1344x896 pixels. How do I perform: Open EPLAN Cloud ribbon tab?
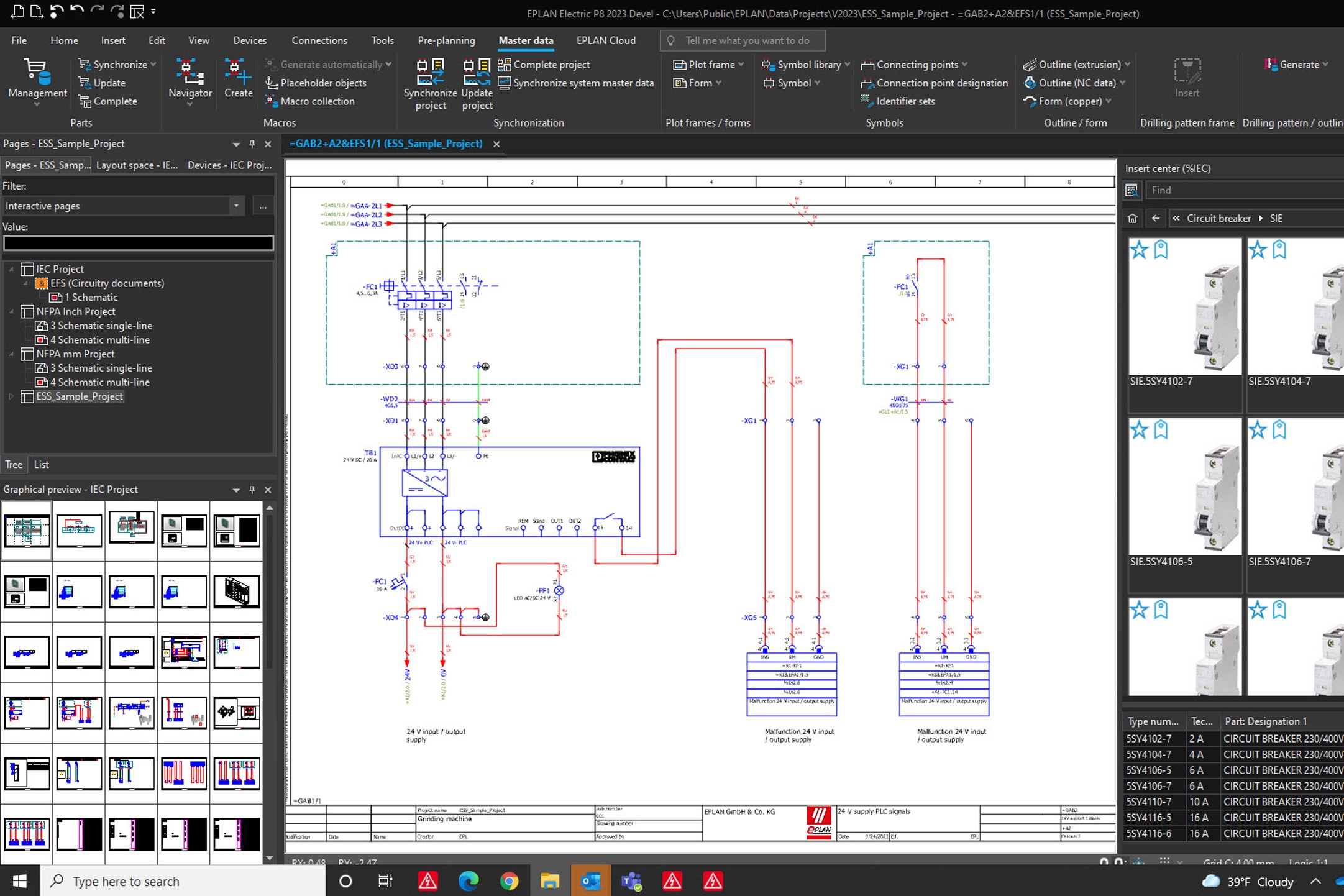click(x=605, y=40)
